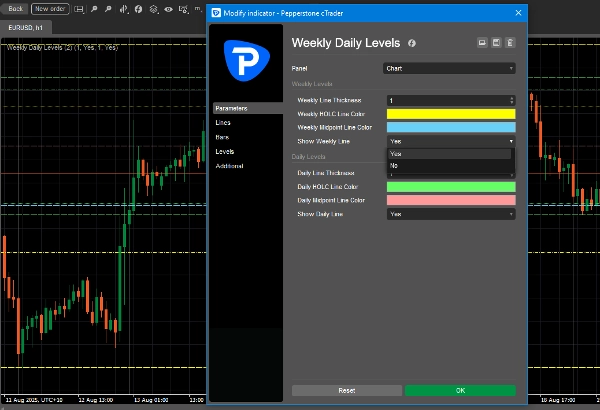Click the Weekly Daily Levels chart indicator label
Viewport: 600px width, 410px height.
(62, 47)
